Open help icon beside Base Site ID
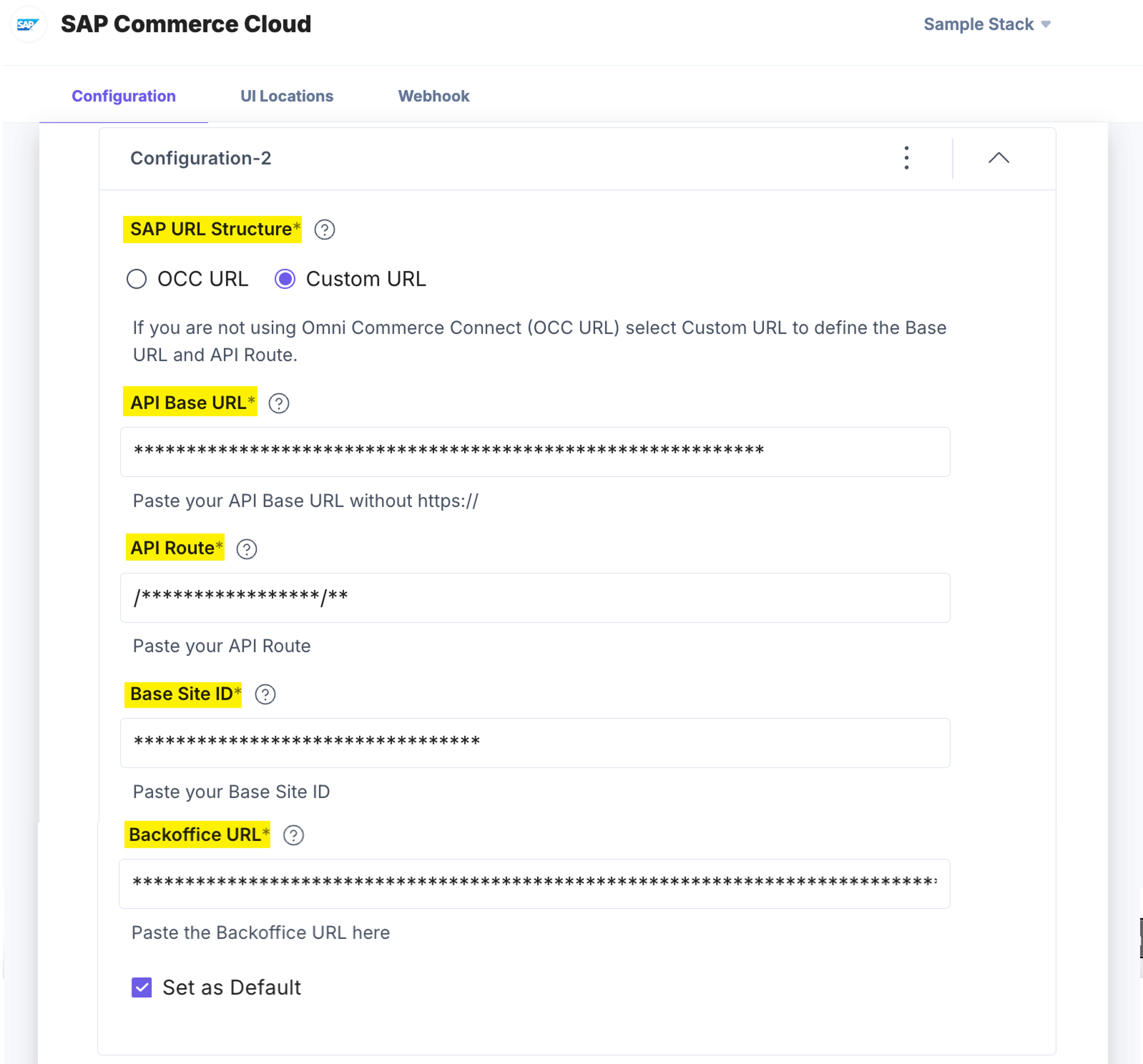The image size is (1143, 1064). (x=265, y=694)
